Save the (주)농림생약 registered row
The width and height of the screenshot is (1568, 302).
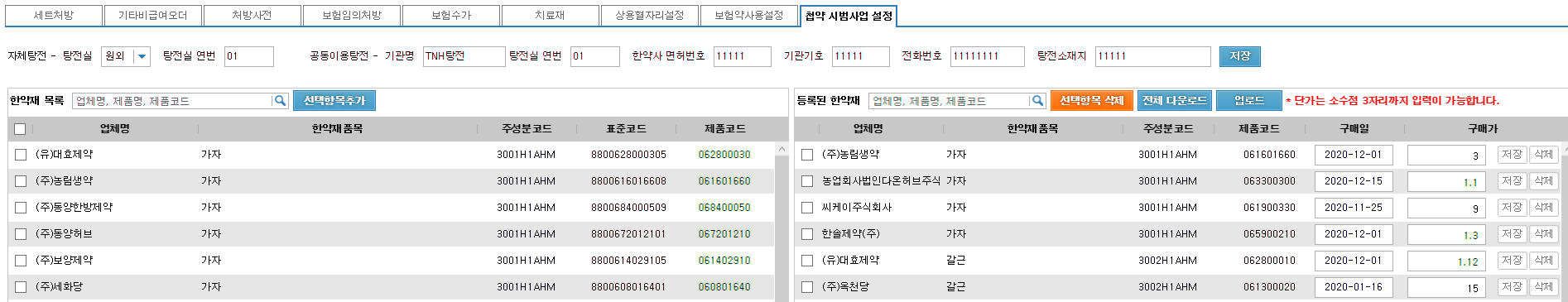coord(1513,155)
